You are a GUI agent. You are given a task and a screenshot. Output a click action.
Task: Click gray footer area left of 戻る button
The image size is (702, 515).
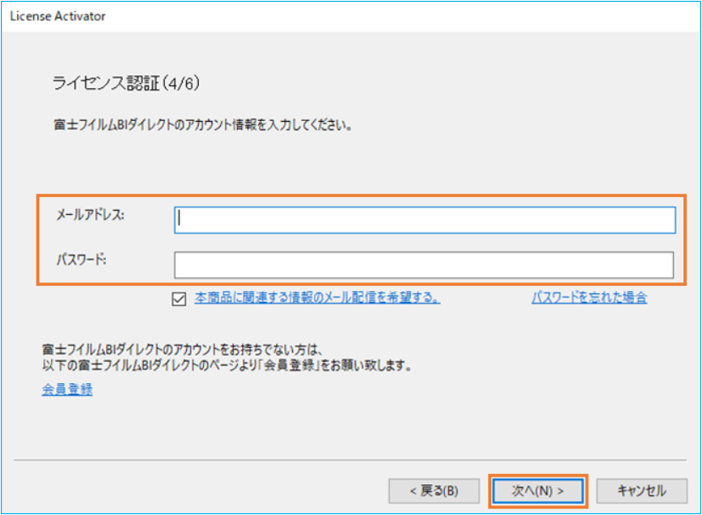[200, 491]
